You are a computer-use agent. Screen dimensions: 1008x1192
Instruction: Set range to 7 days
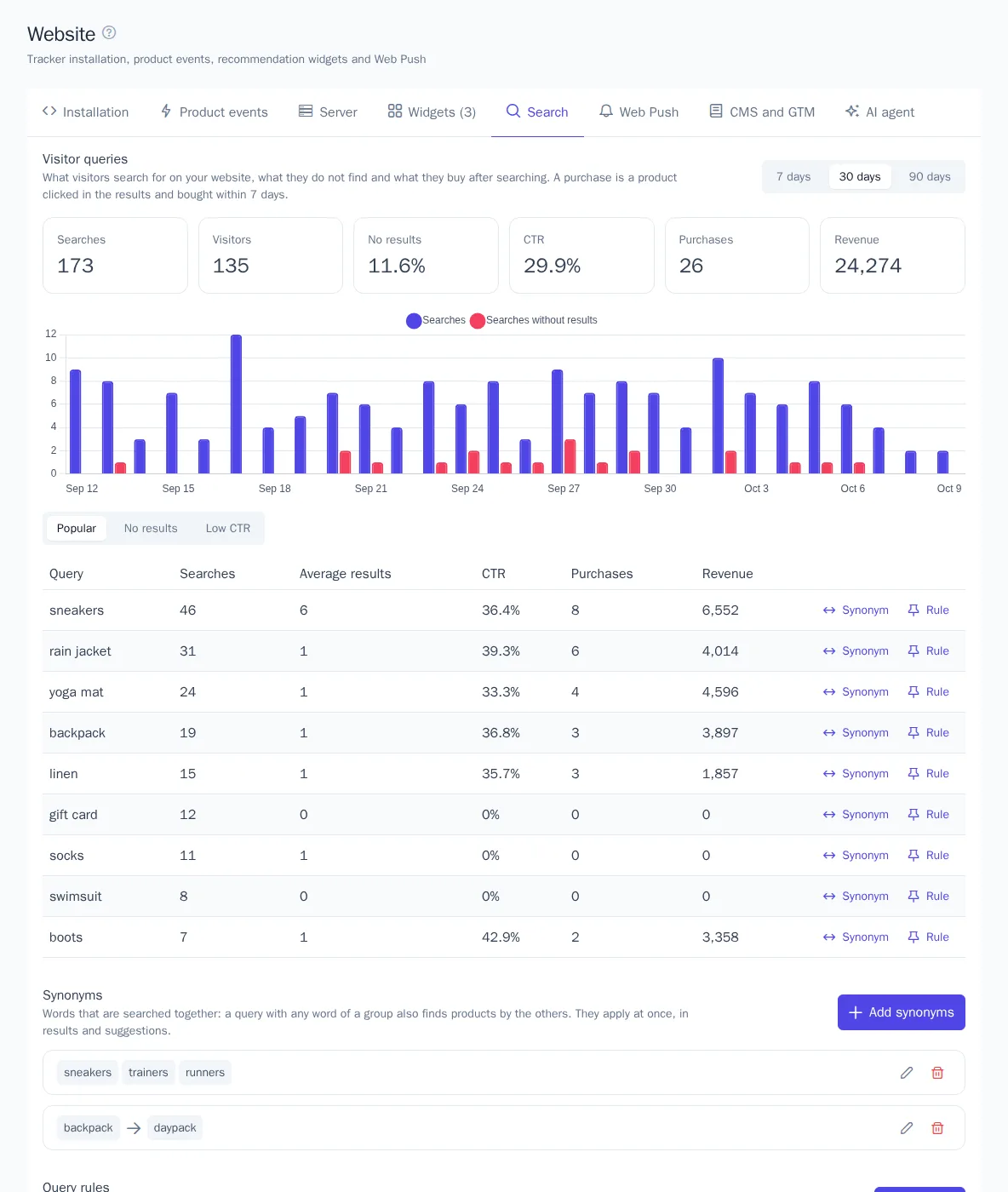click(x=793, y=176)
